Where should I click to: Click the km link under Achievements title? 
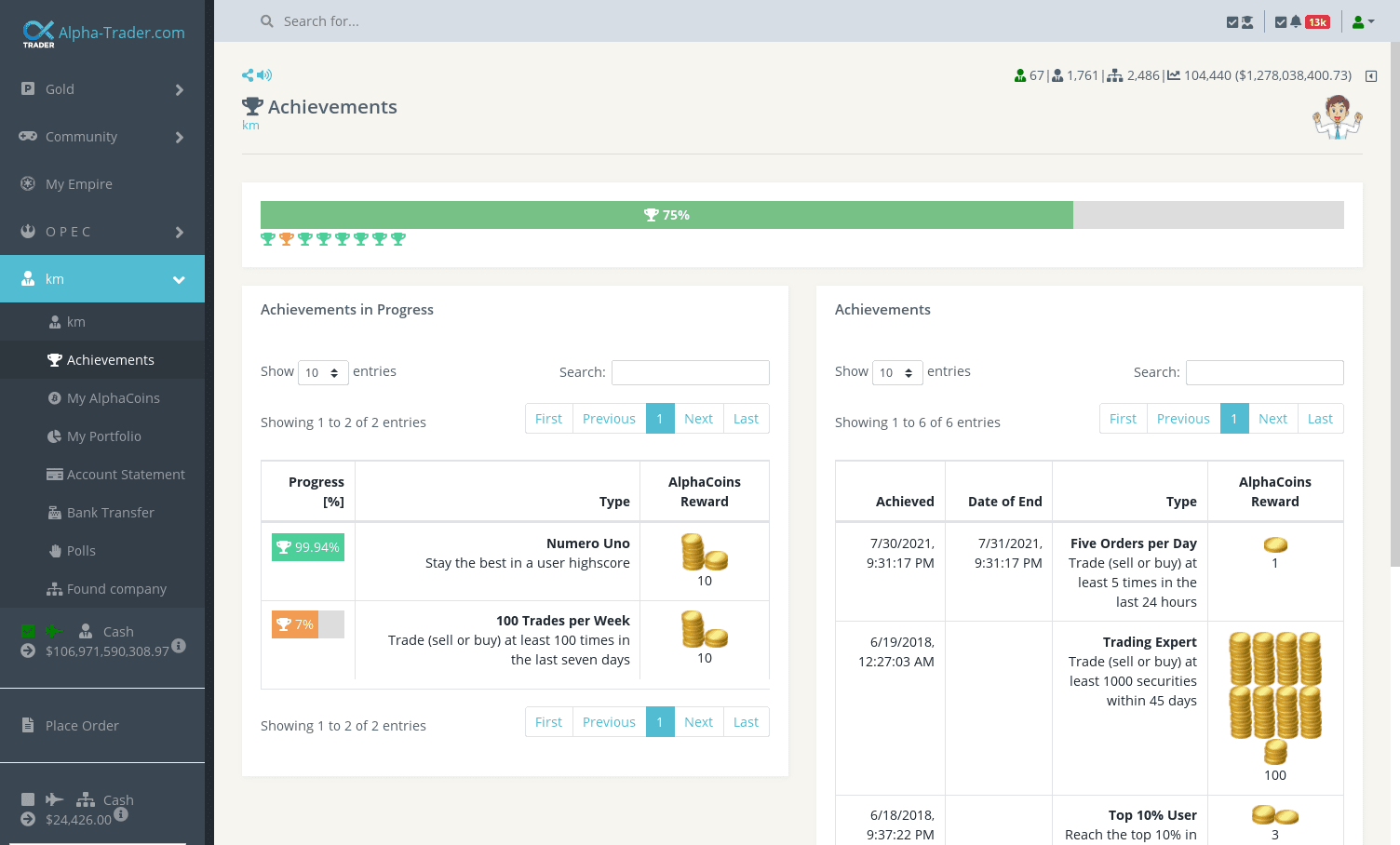[x=250, y=126]
